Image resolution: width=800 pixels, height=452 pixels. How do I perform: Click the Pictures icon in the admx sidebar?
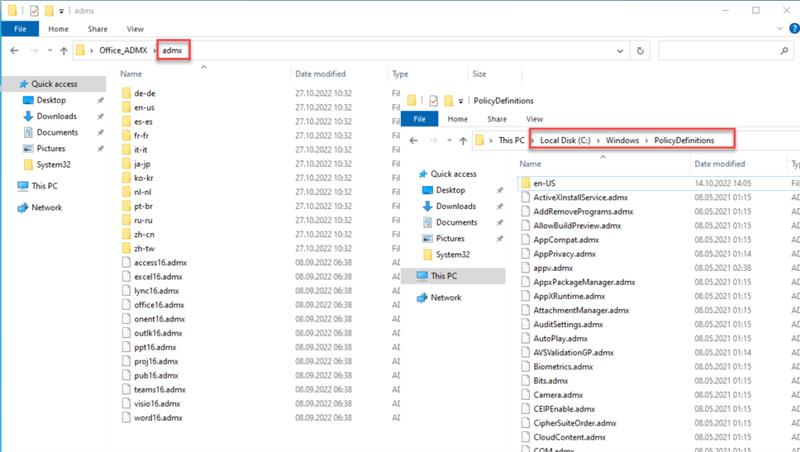tap(29, 148)
